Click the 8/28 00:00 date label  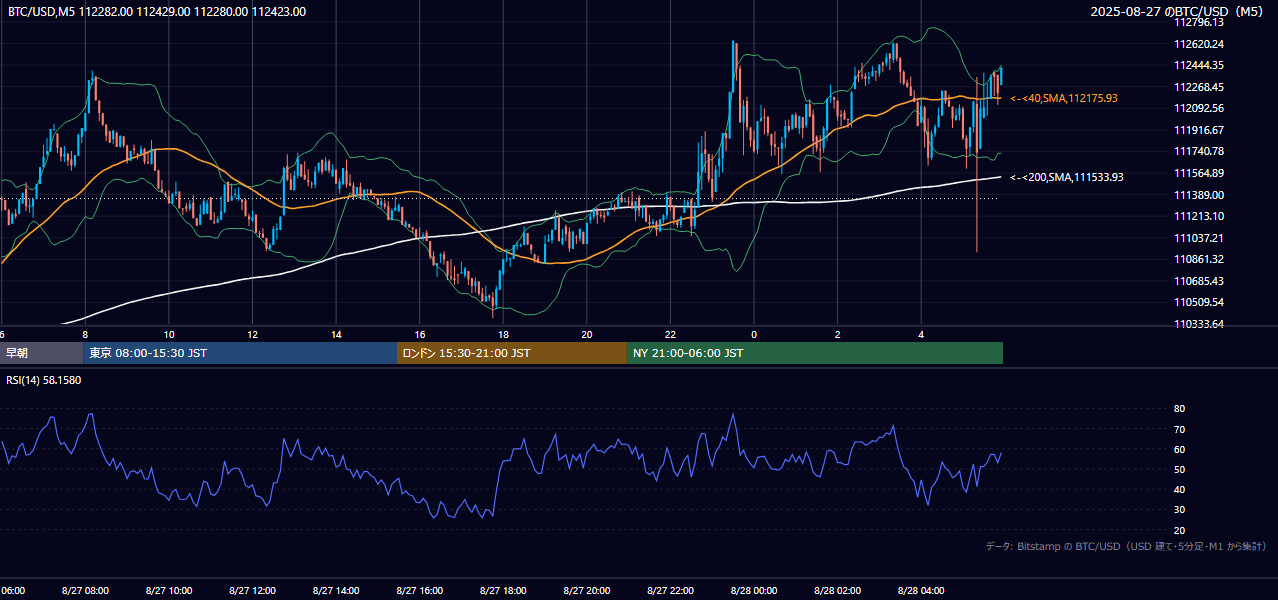coord(753,591)
